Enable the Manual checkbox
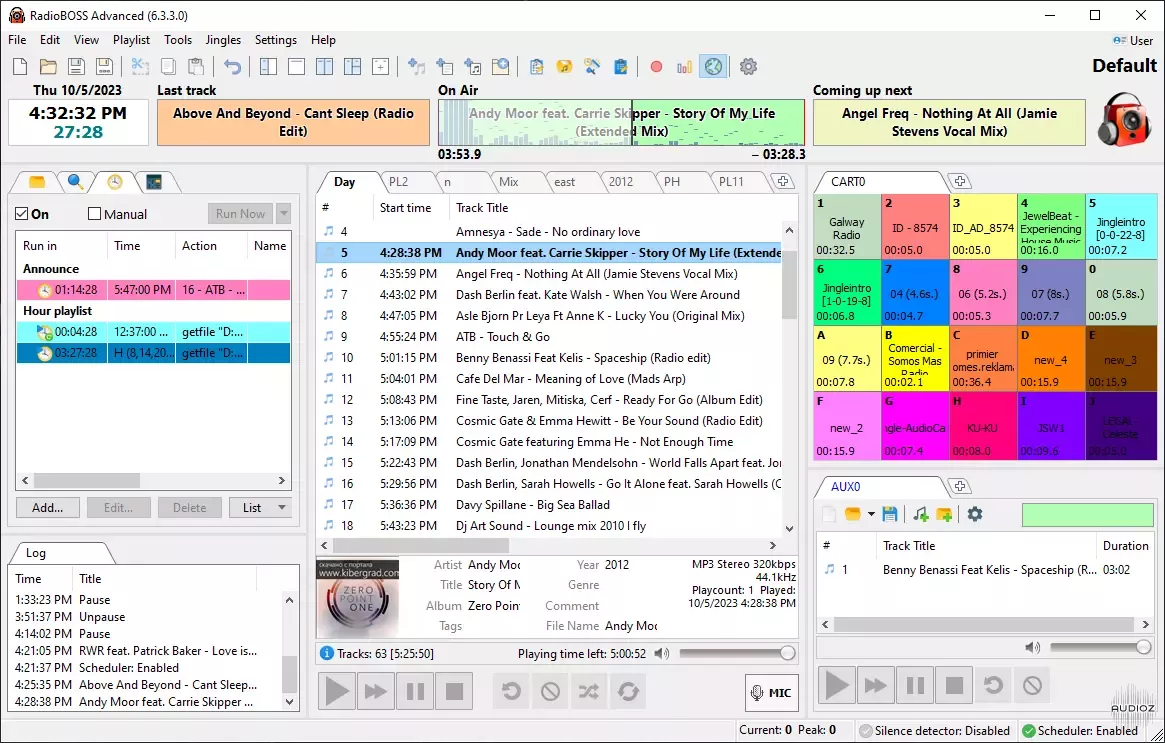This screenshot has height=743, width=1165. click(x=95, y=214)
